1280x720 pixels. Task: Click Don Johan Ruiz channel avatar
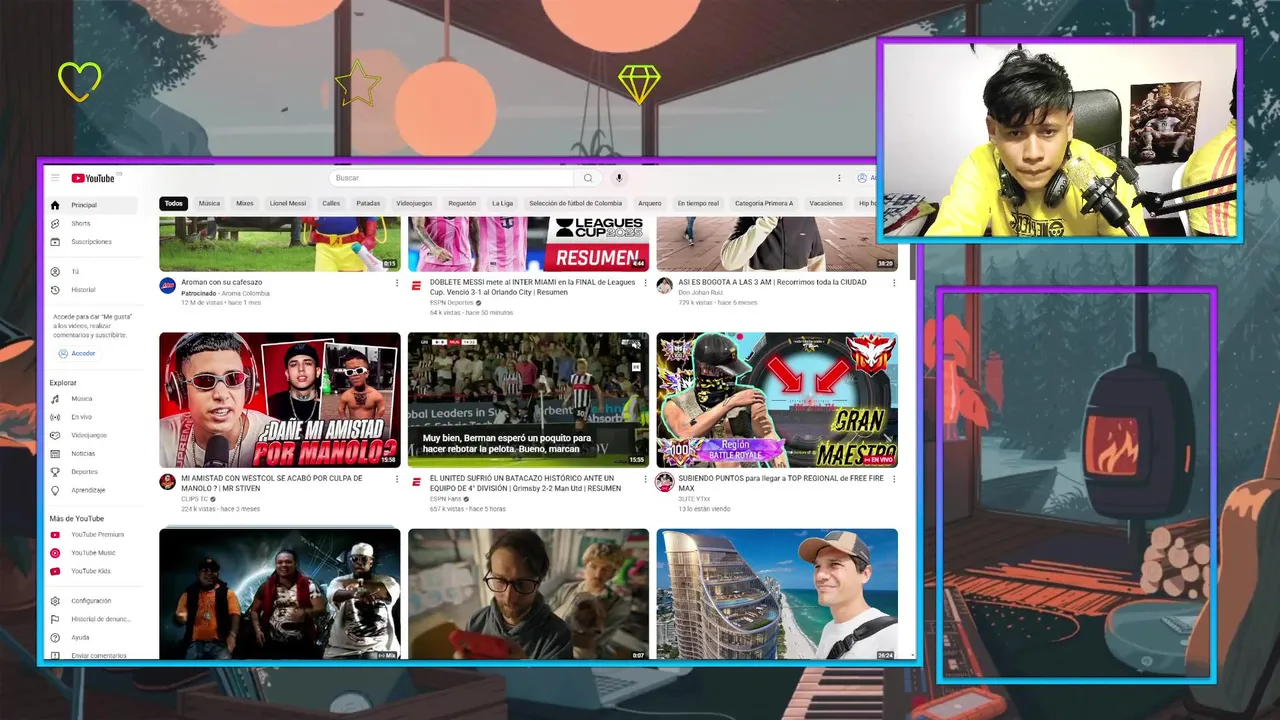tap(664, 286)
